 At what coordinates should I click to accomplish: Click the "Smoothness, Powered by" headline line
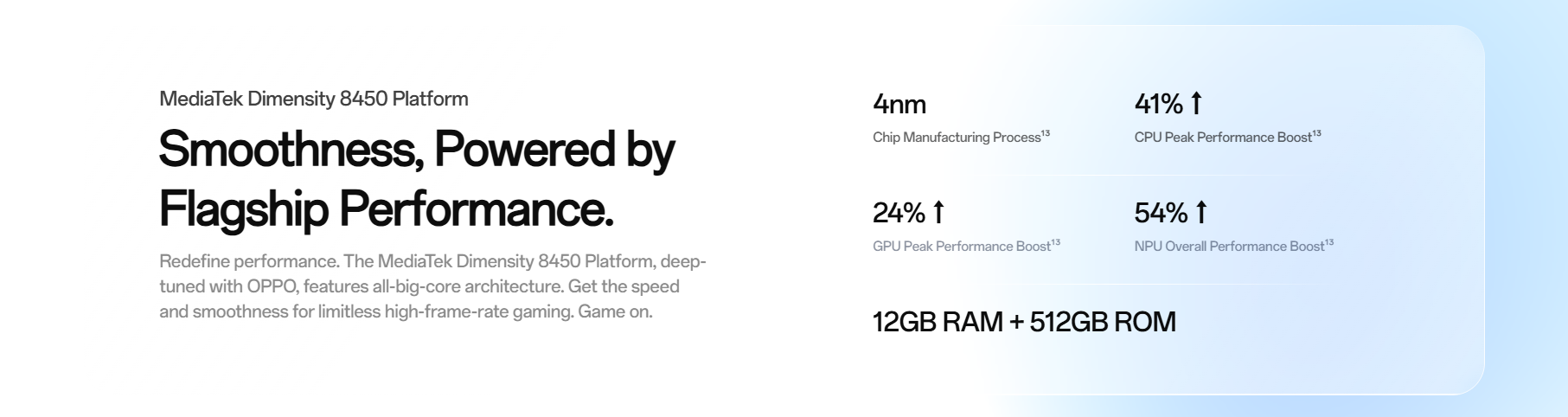coord(416,150)
